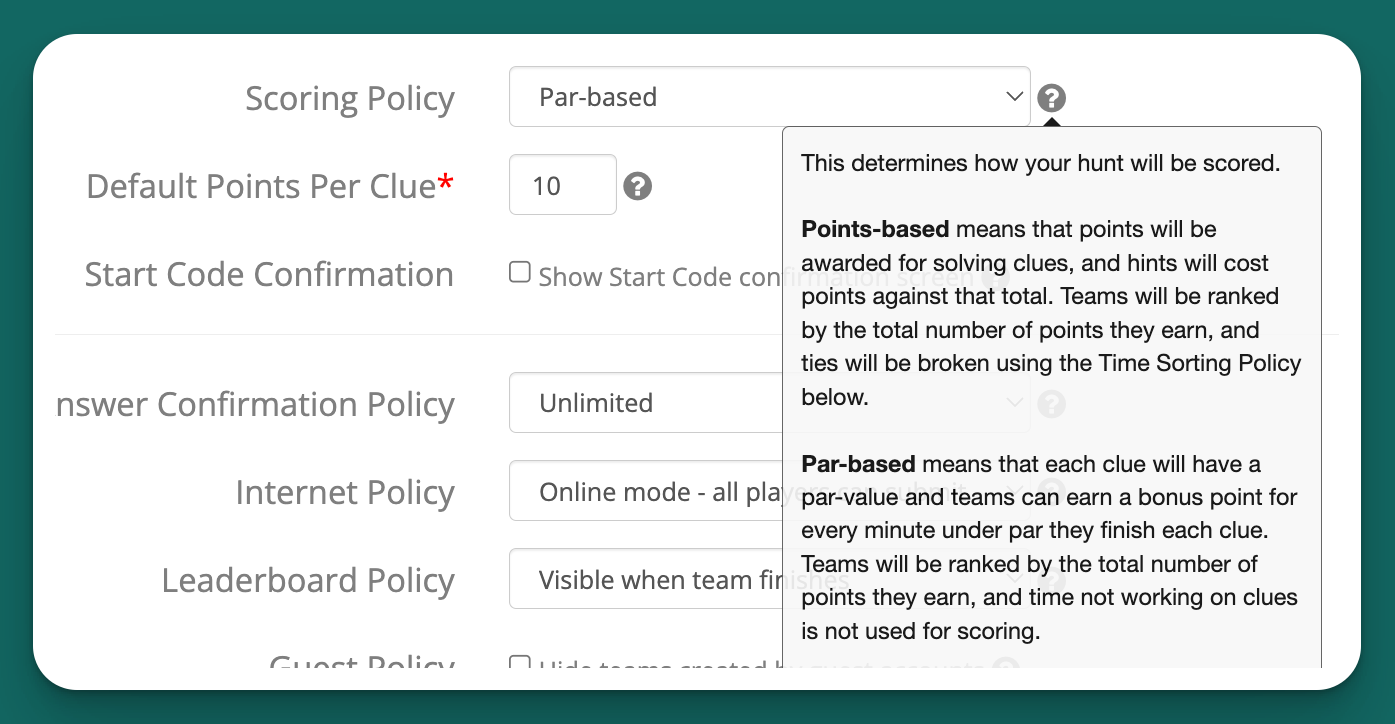1395x724 pixels.
Task: Open the Par-based Scoring Policy dropdown
Action: point(769,97)
